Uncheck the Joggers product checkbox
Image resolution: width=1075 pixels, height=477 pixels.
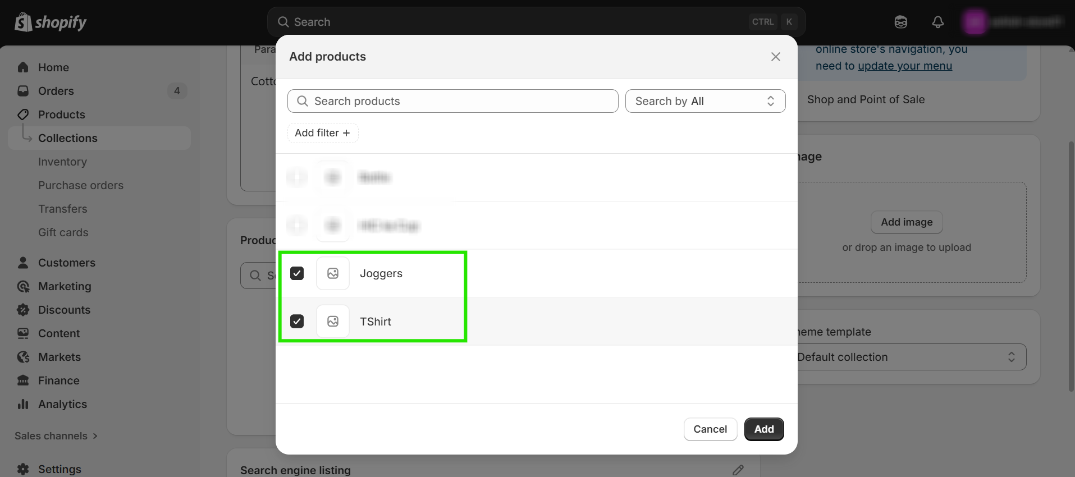(297, 273)
